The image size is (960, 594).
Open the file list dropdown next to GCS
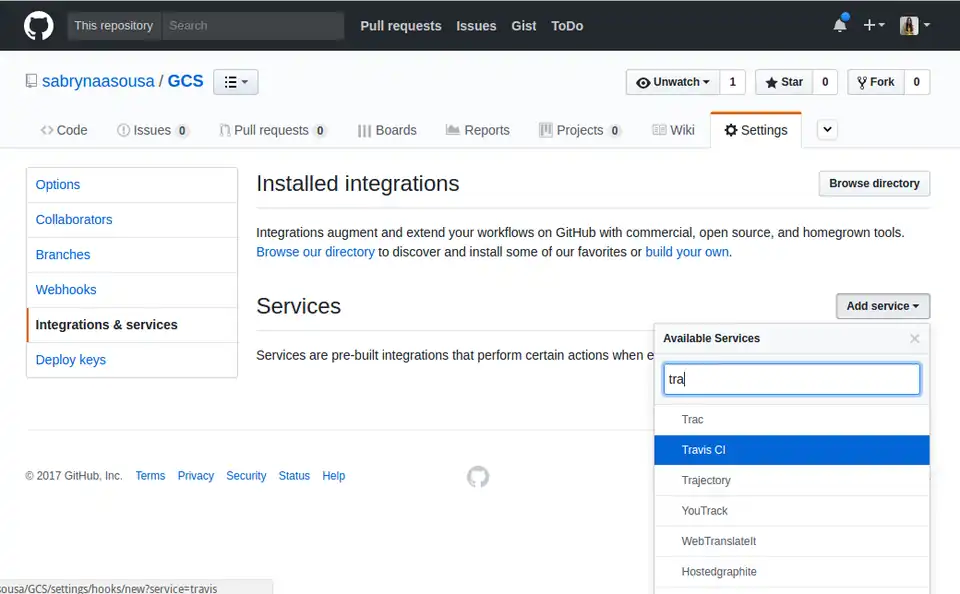pyautogui.click(x=236, y=82)
